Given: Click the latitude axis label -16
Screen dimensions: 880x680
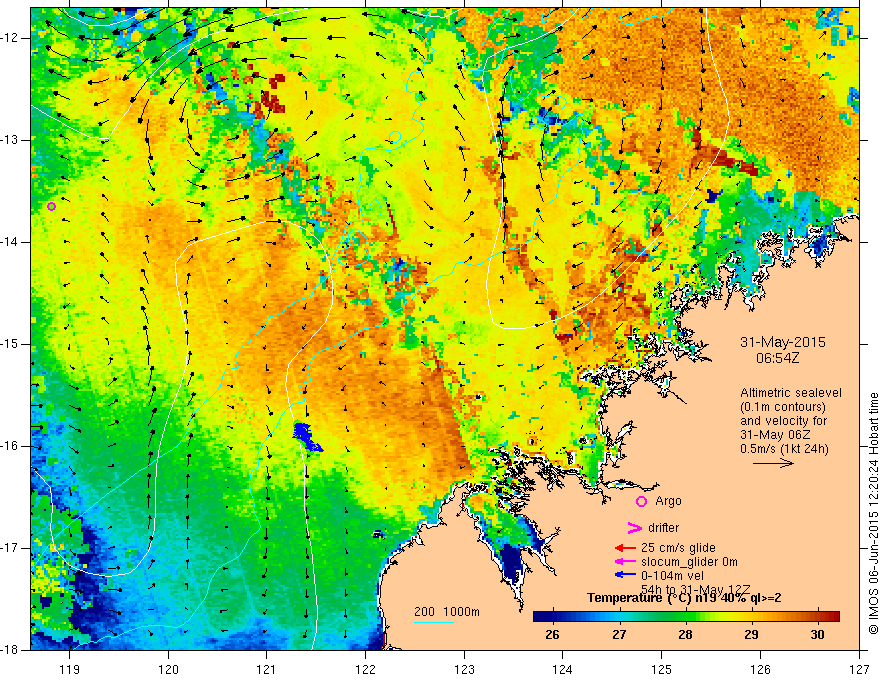Looking at the screenshot, I should coord(11,446).
